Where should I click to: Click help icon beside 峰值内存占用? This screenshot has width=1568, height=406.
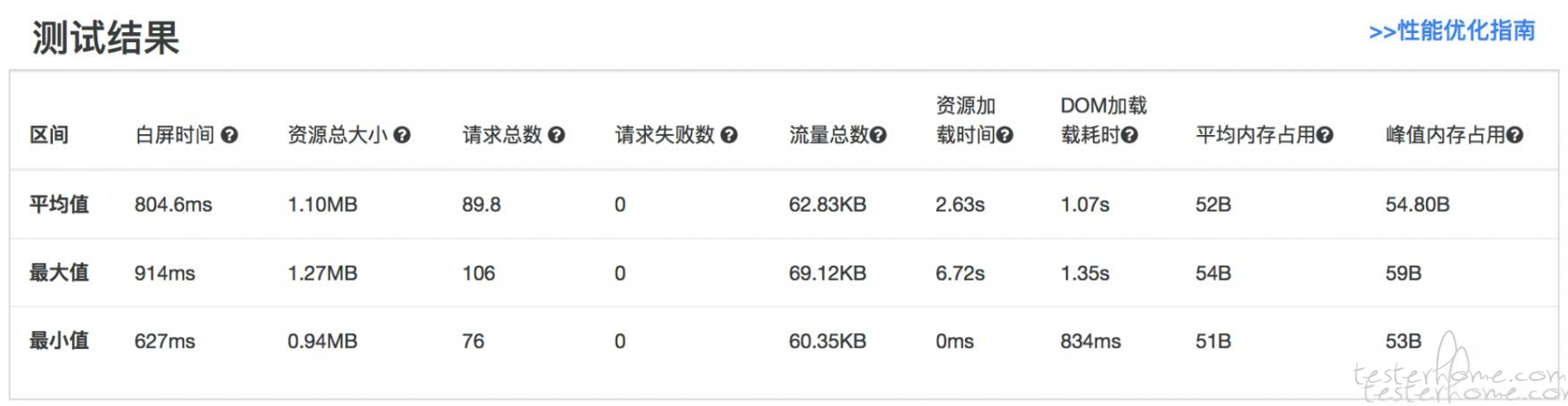coord(1514,135)
